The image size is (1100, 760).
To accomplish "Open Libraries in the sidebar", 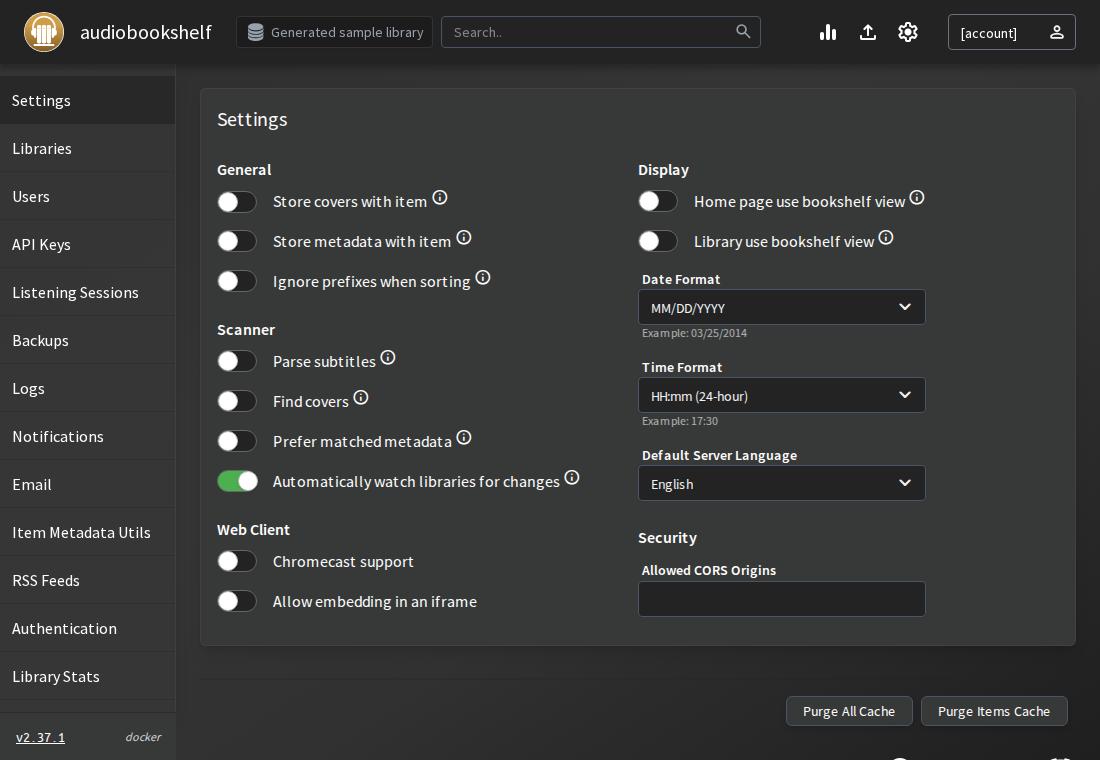I will point(88,149).
